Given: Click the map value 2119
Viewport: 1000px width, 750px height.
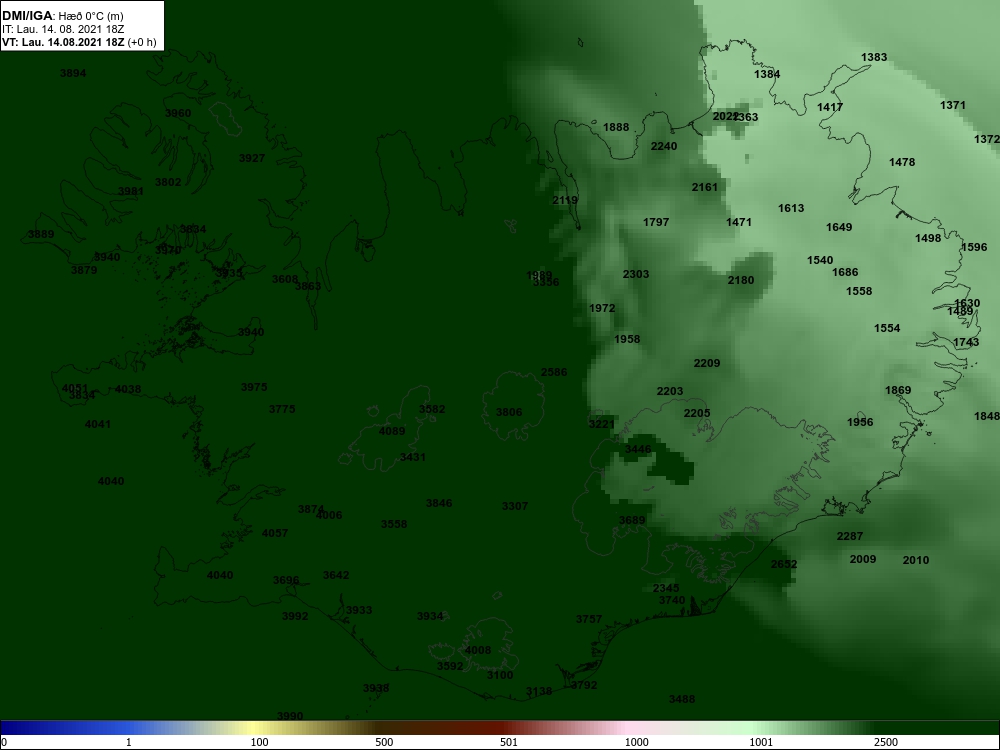Looking at the screenshot, I should tap(565, 200).
